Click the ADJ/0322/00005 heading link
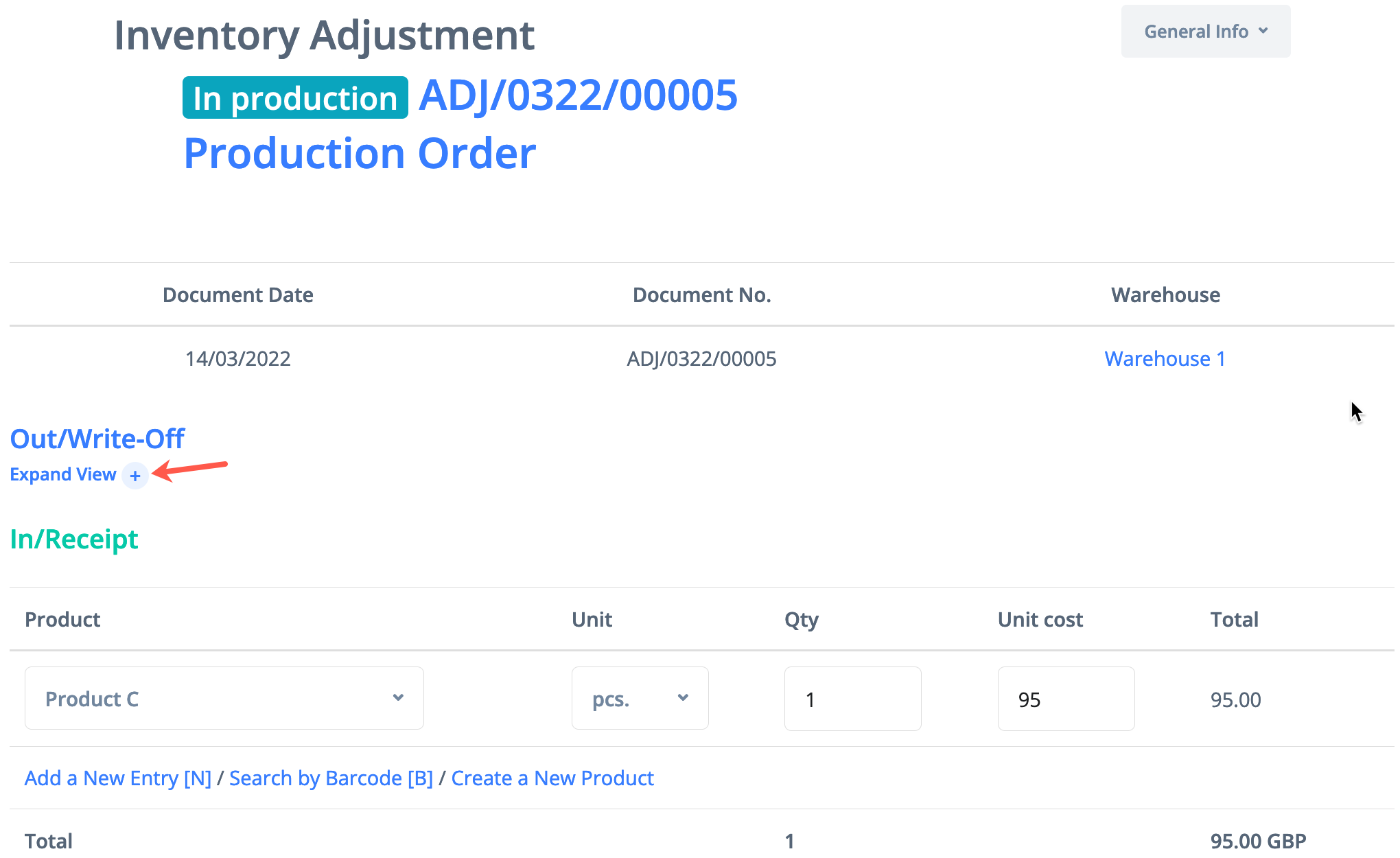1400x858 pixels. 578,95
